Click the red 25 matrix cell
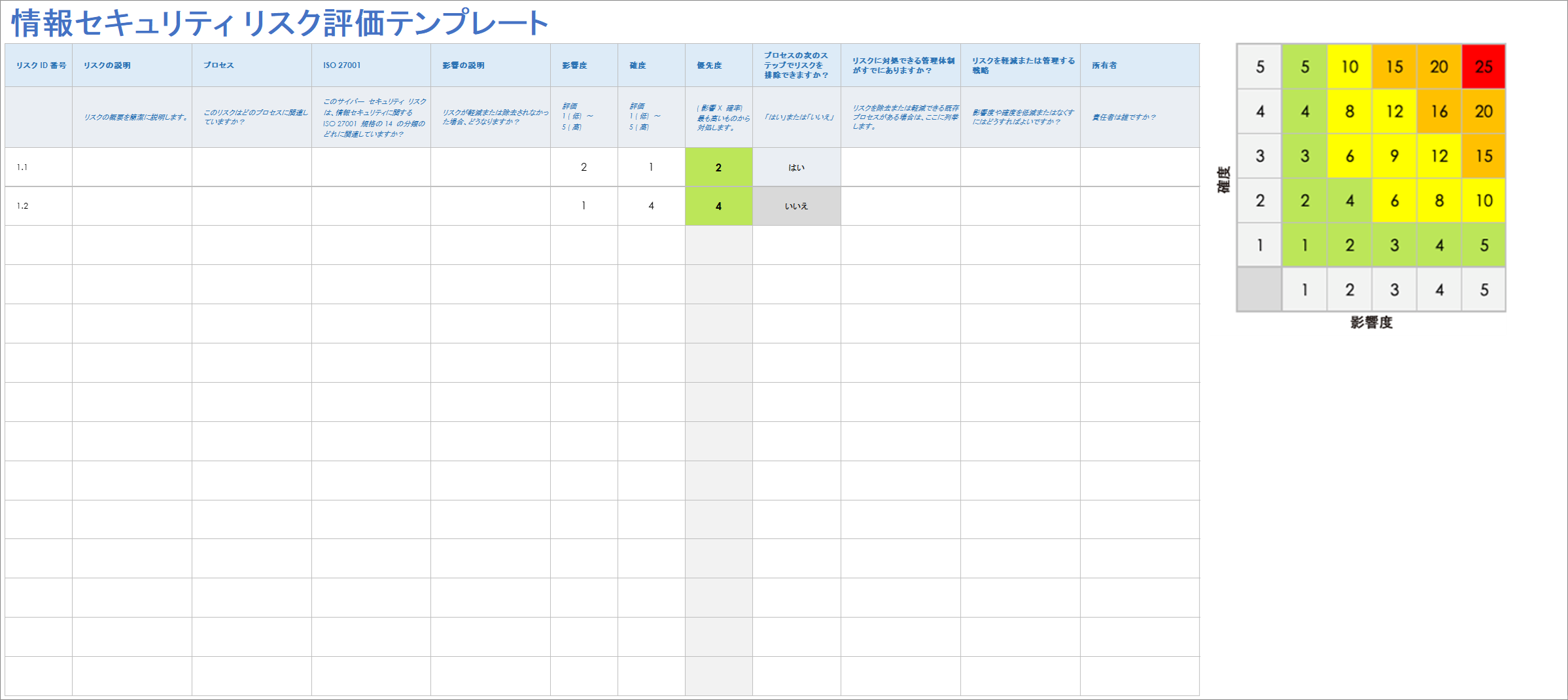Image resolution: width=1568 pixels, height=700 pixels. pyautogui.click(x=1484, y=67)
